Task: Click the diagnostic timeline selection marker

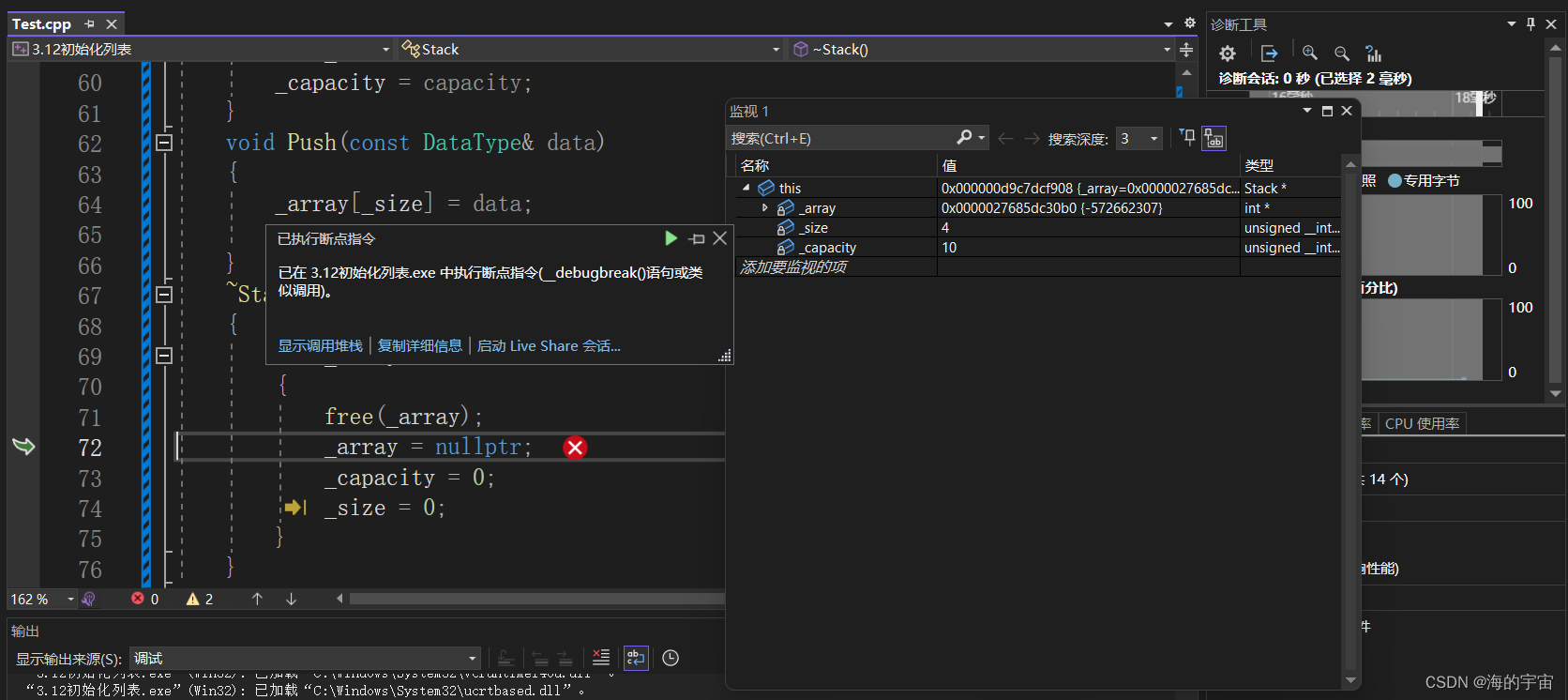Action: pos(1480,103)
